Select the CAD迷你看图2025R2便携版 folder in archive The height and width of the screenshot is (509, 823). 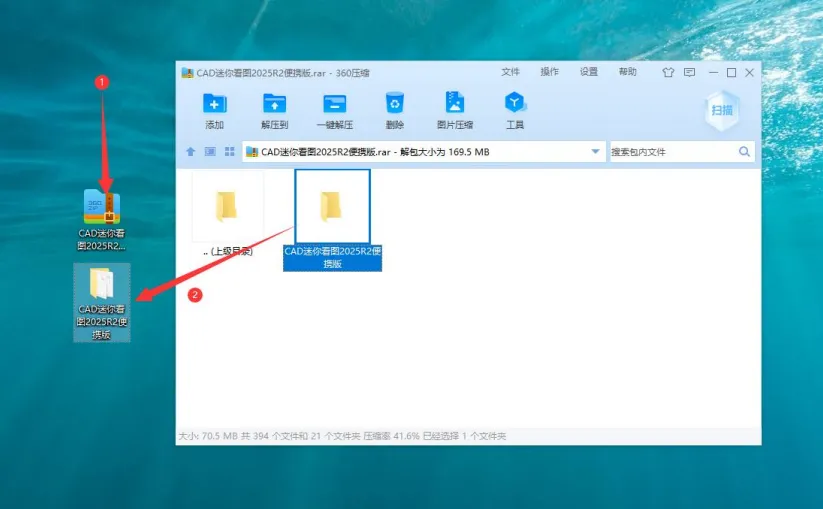pyautogui.click(x=332, y=220)
